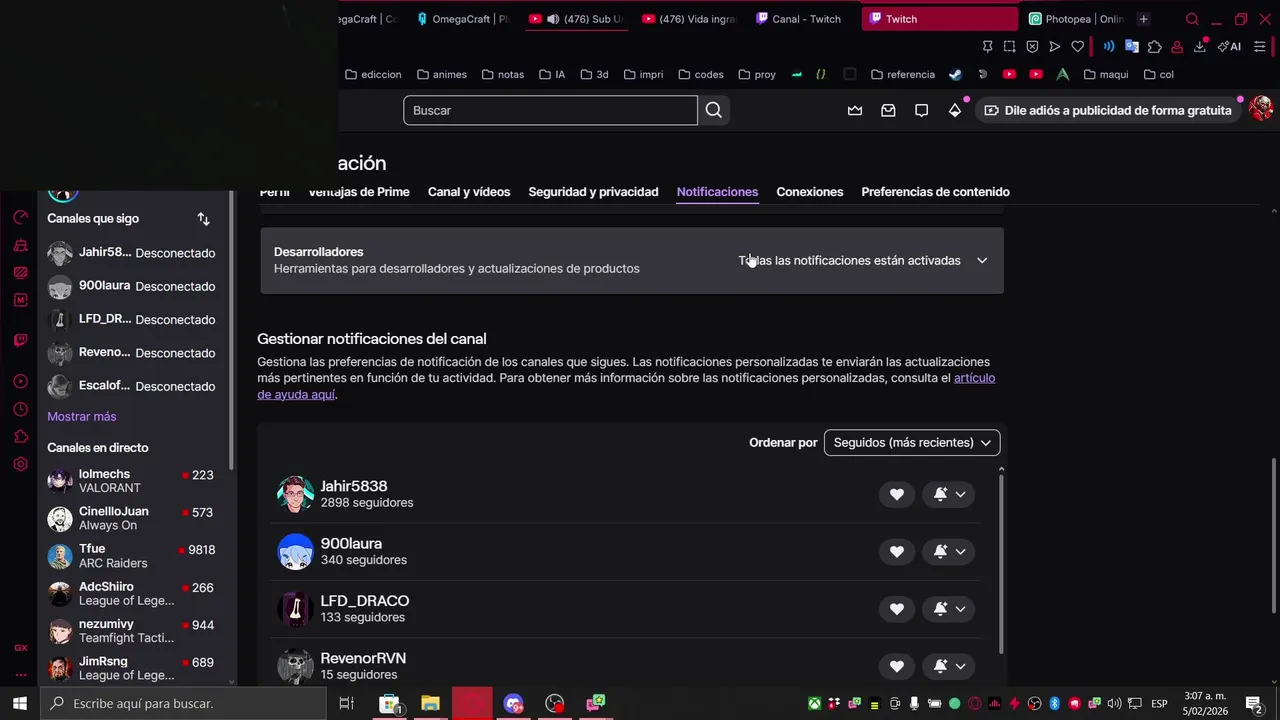The height and width of the screenshot is (720, 1280).
Task: Open the inbox notifications icon
Action: [x=888, y=110]
